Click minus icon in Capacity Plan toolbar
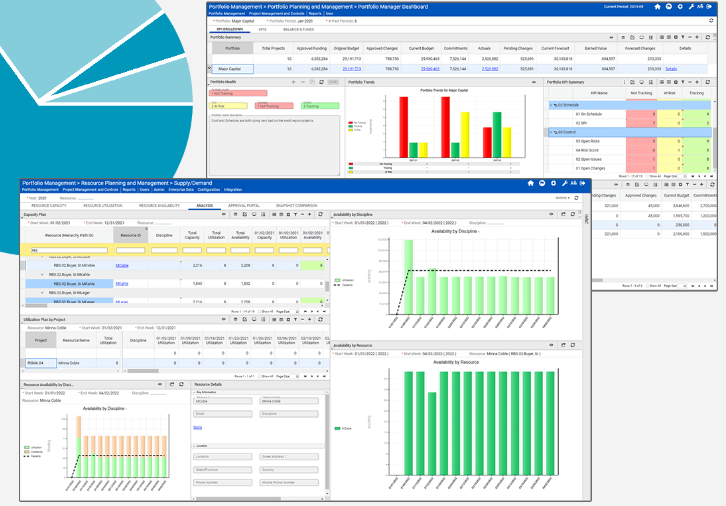The height and width of the screenshot is (506, 726). pyautogui.click(x=302, y=214)
